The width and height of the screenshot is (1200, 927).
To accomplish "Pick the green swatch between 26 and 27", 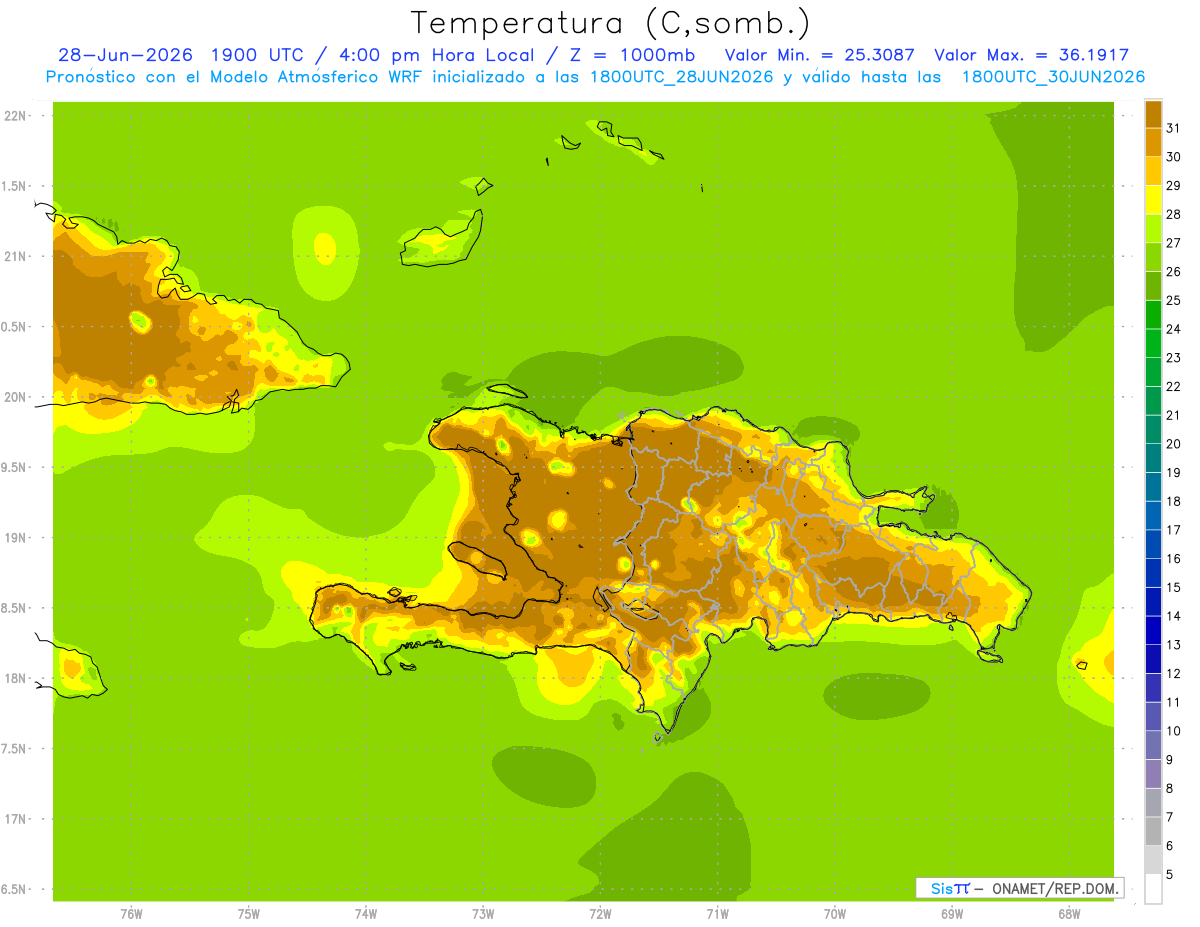I will 1153,258.
